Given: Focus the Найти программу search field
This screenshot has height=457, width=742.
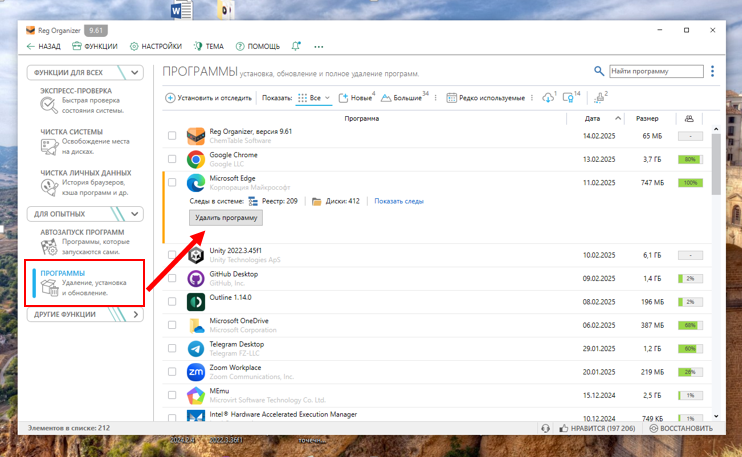Looking at the screenshot, I should [x=656, y=71].
